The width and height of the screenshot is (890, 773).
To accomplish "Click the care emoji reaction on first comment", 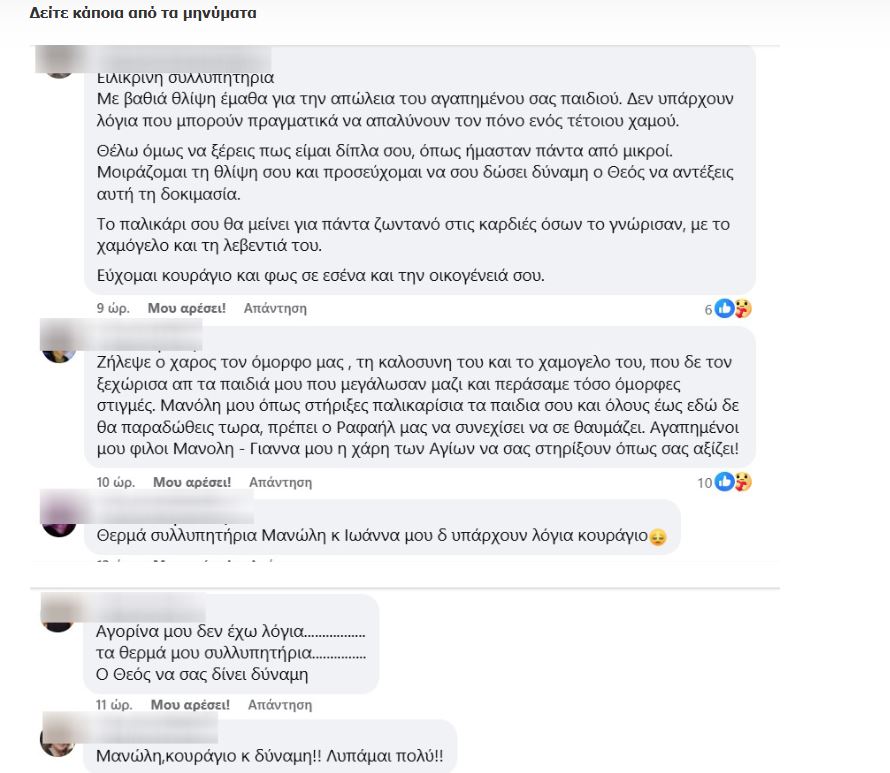I will (x=742, y=308).
